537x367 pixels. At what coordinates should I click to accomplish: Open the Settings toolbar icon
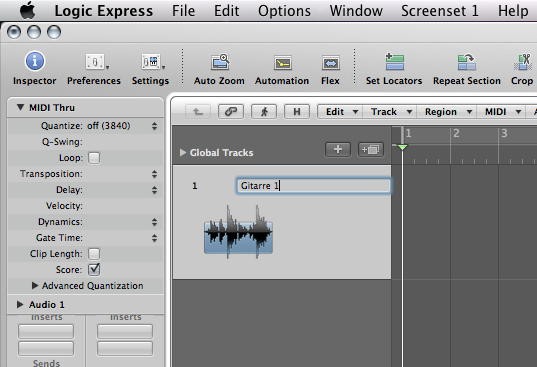coord(151,62)
